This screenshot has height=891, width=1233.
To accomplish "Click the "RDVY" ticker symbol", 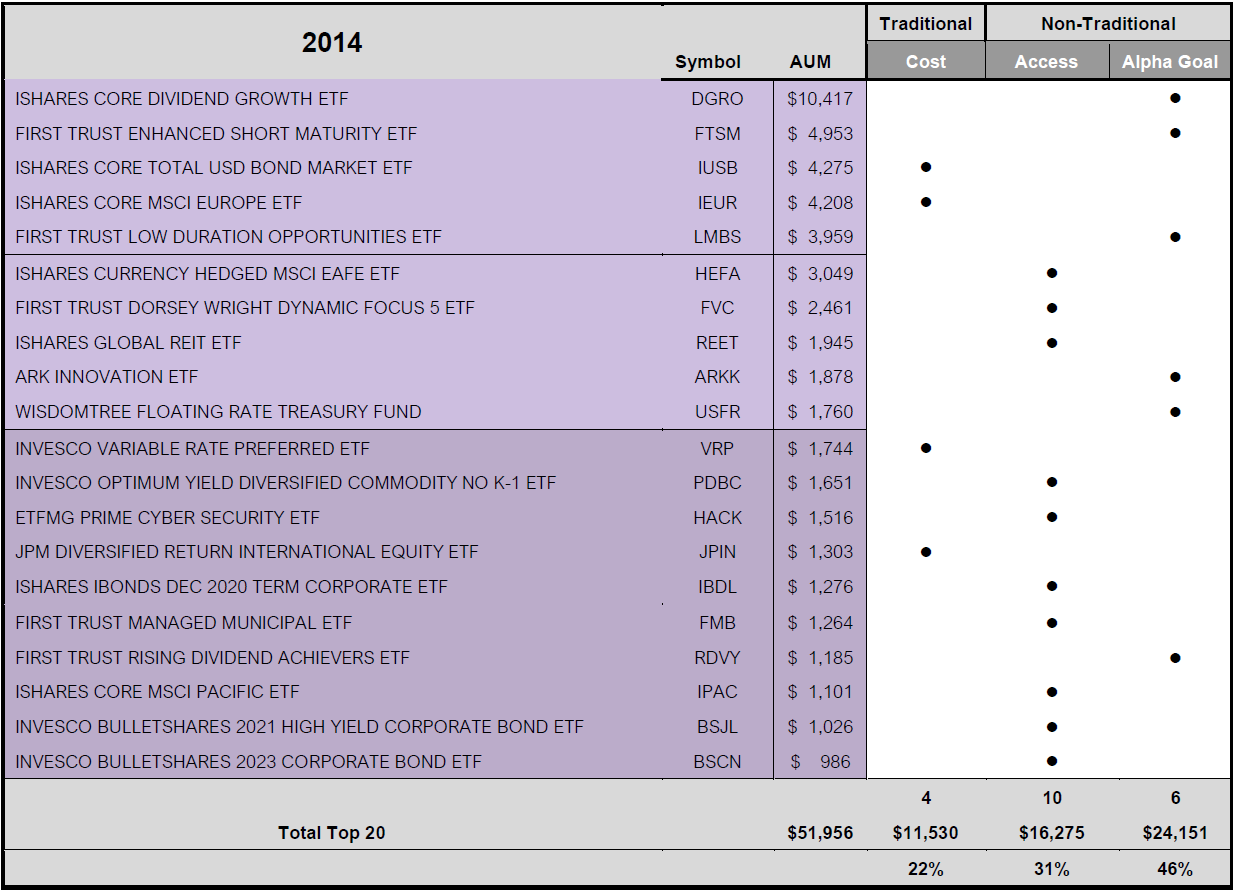I will 718,657.
